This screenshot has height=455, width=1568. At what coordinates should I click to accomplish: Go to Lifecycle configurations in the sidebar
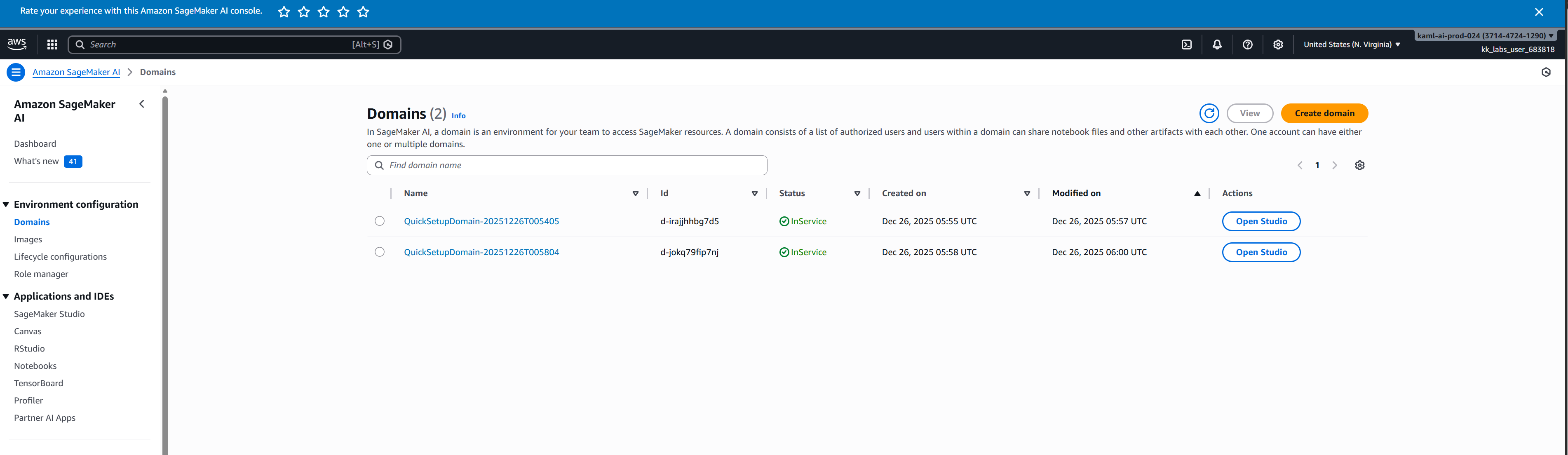(x=60, y=257)
